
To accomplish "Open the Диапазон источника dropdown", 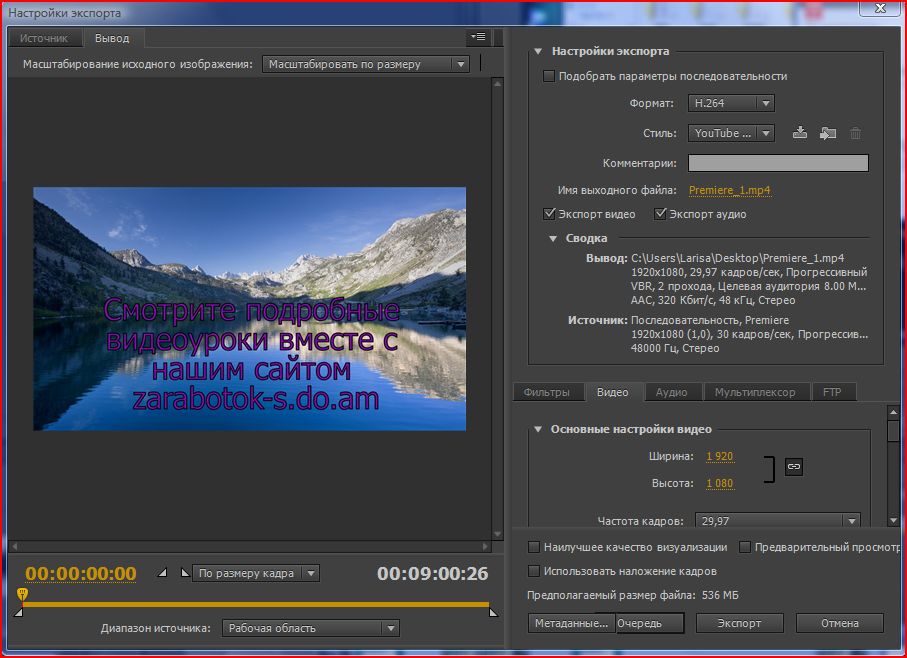I will pos(310,628).
